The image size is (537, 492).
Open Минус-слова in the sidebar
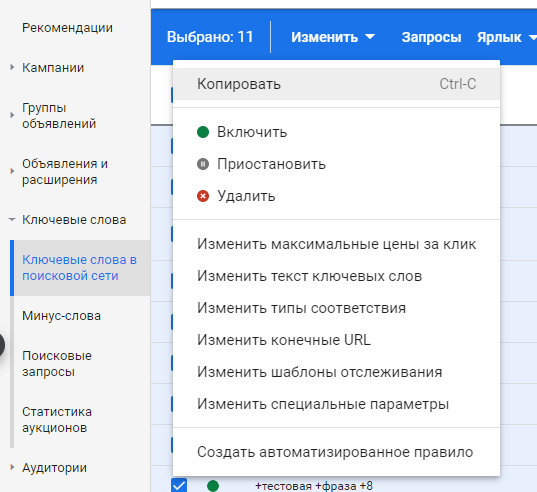[x=61, y=316]
